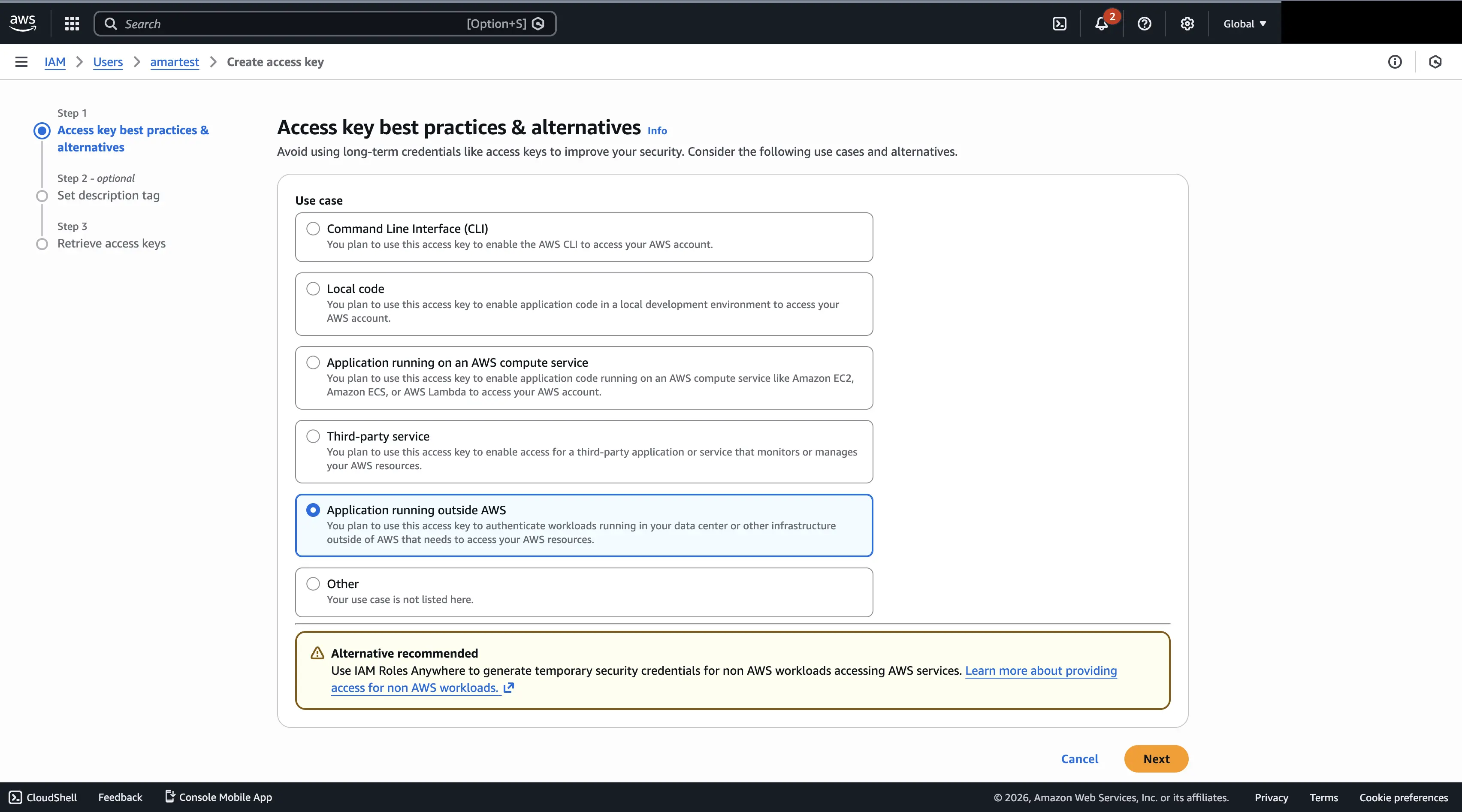Open the Amazon Q hexagon icon at right

point(1435,62)
